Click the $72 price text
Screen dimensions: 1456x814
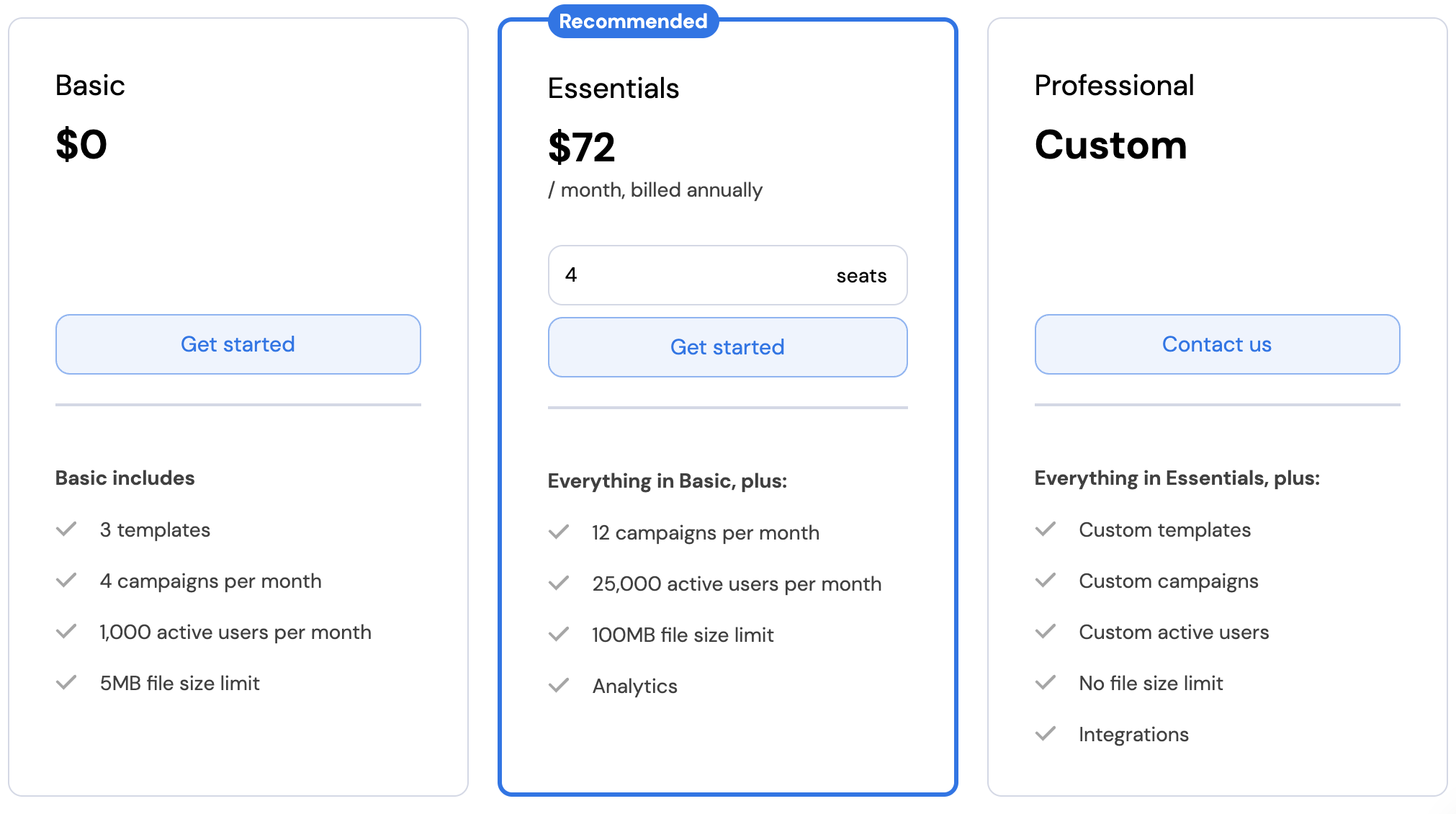(582, 148)
